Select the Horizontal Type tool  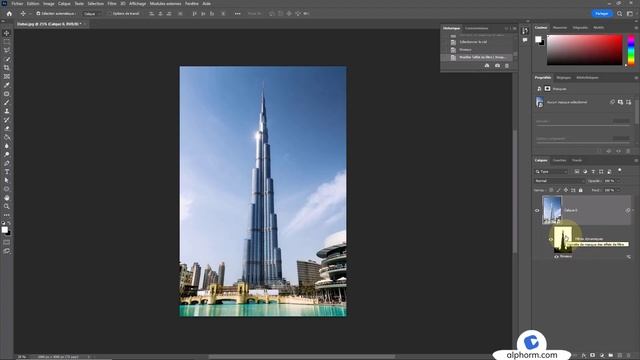pyautogui.click(x=7, y=171)
